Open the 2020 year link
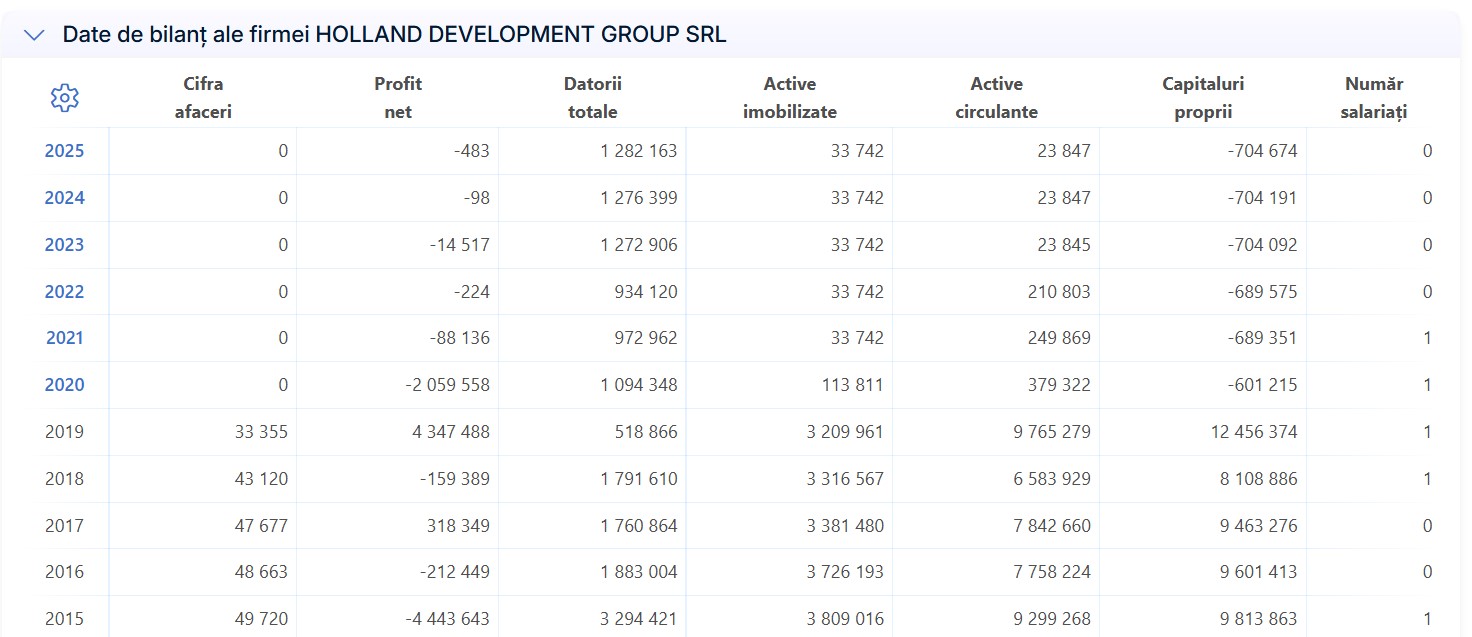The width and height of the screenshot is (1472, 637). pos(65,385)
